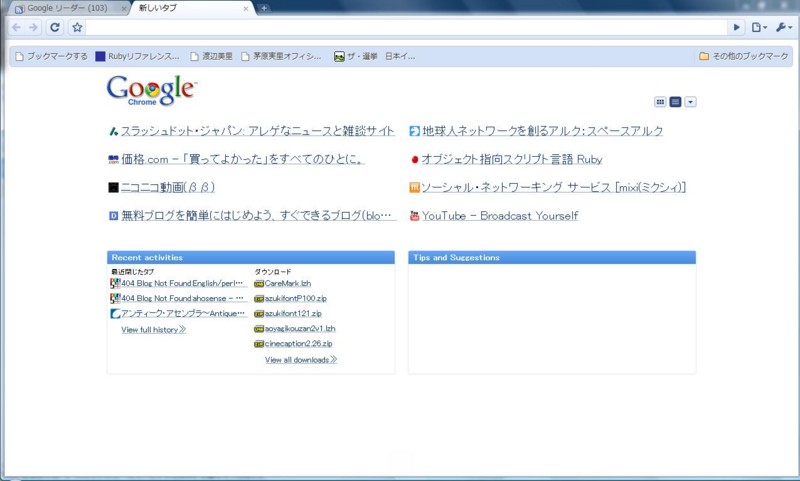
Task: Click the address bar field
Action: (x=407, y=27)
